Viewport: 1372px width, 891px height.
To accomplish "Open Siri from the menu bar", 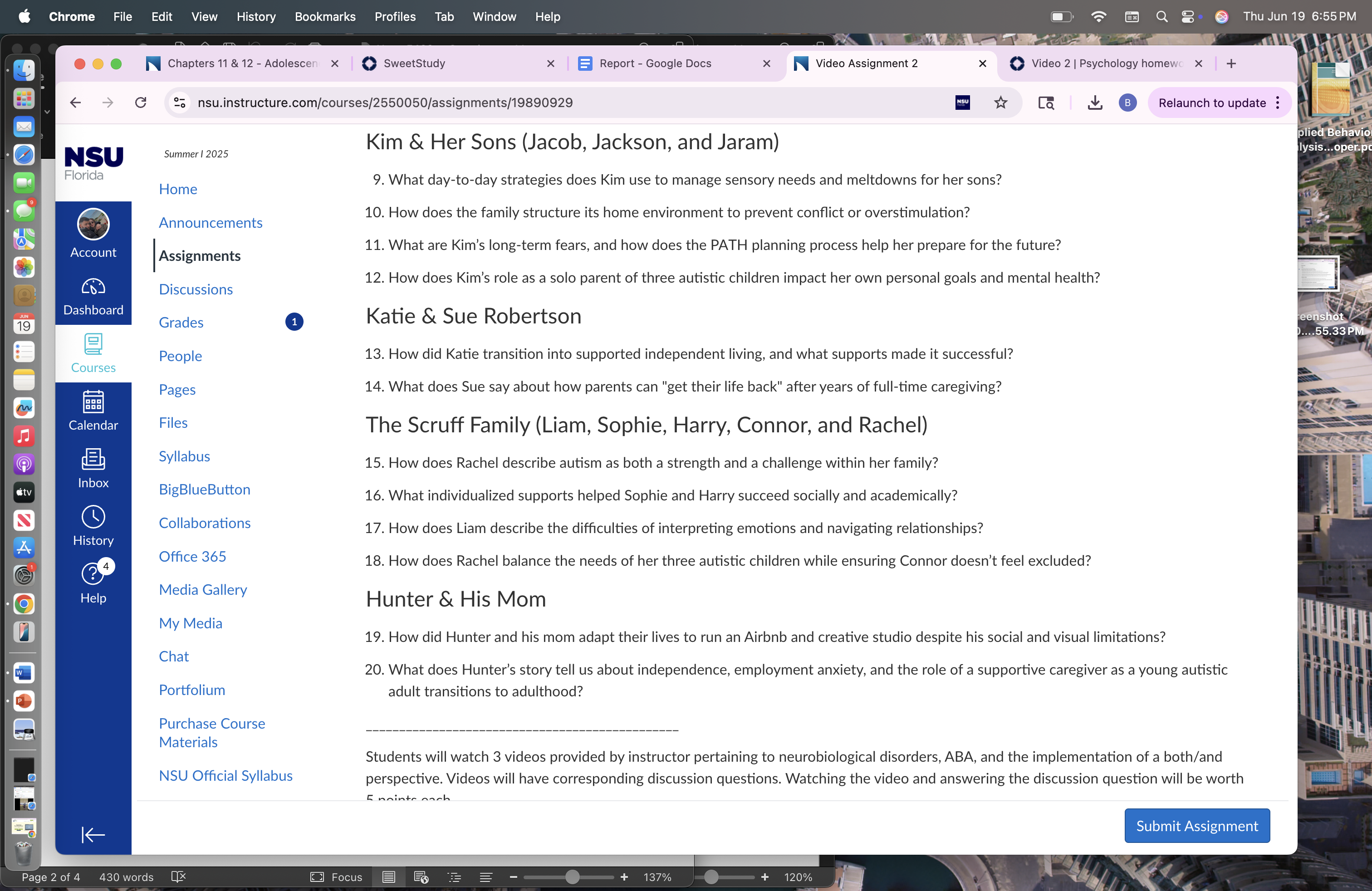I will tap(1221, 17).
